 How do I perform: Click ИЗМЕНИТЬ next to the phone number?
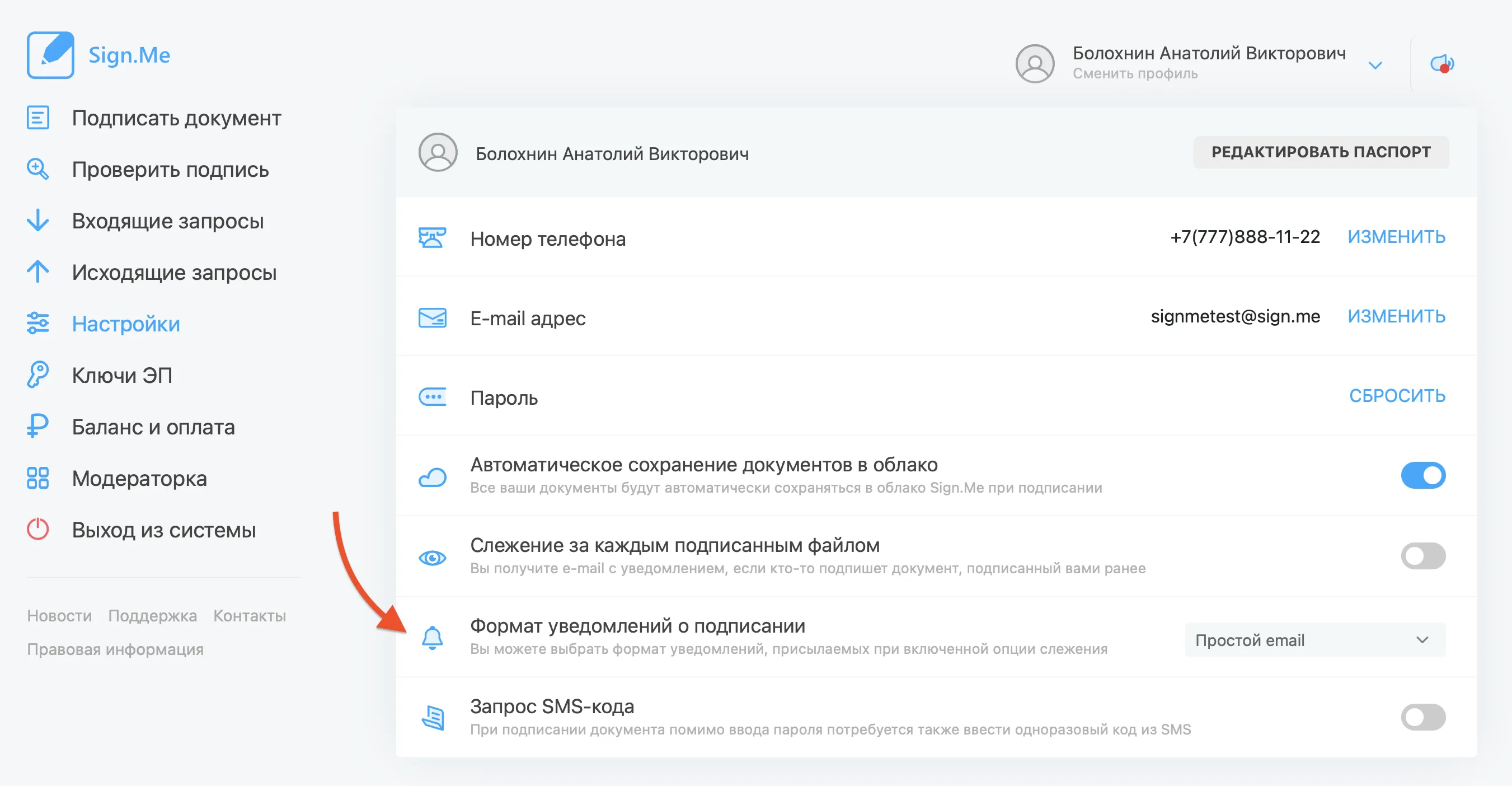(1396, 237)
